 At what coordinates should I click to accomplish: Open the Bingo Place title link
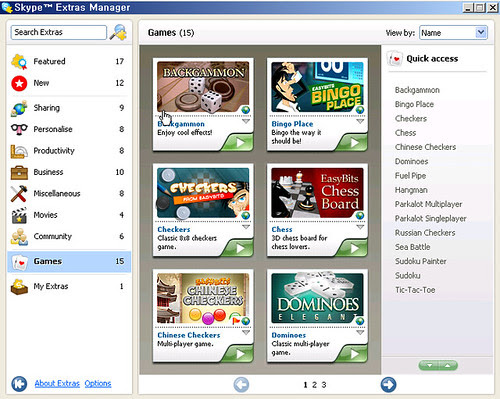click(x=292, y=124)
